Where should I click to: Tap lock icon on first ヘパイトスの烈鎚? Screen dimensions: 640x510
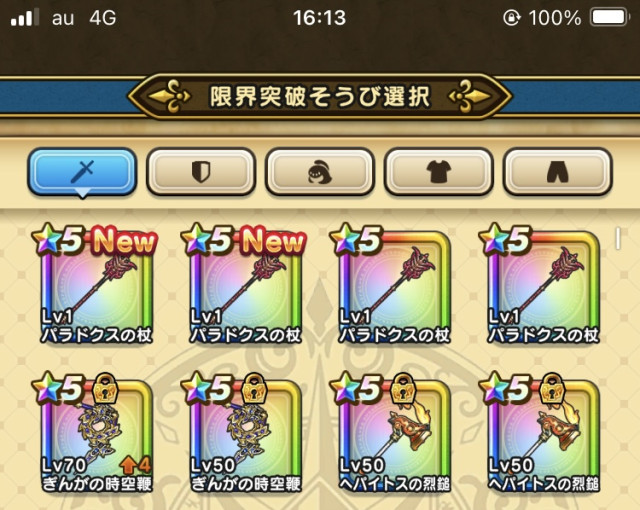[x=404, y=388]
